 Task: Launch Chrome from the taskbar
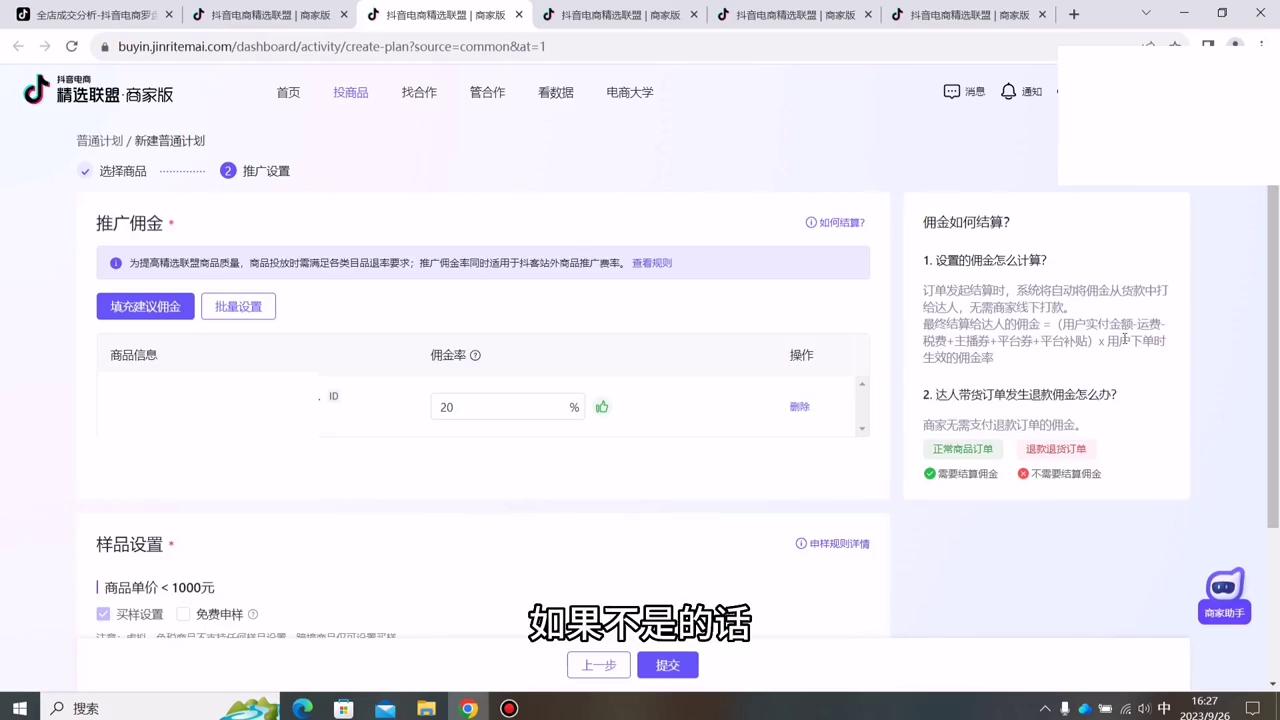pyautogui.click(x=467, y=708)
